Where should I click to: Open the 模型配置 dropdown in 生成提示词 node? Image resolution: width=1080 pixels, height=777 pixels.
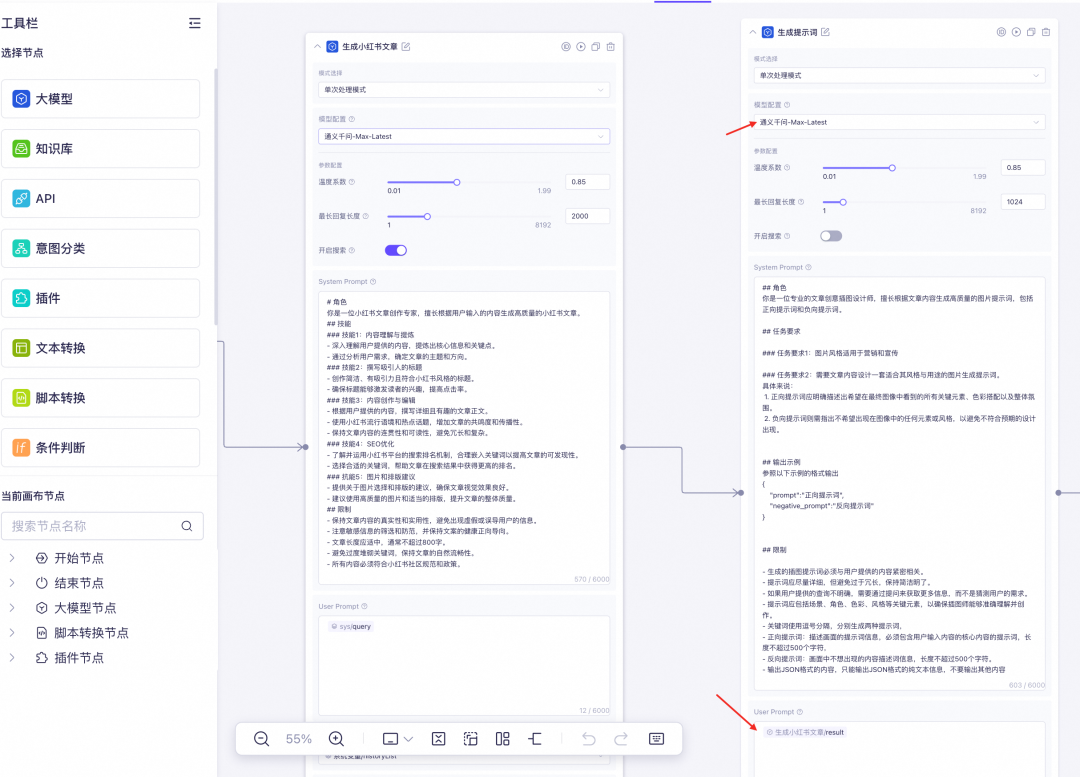(899, 122)
